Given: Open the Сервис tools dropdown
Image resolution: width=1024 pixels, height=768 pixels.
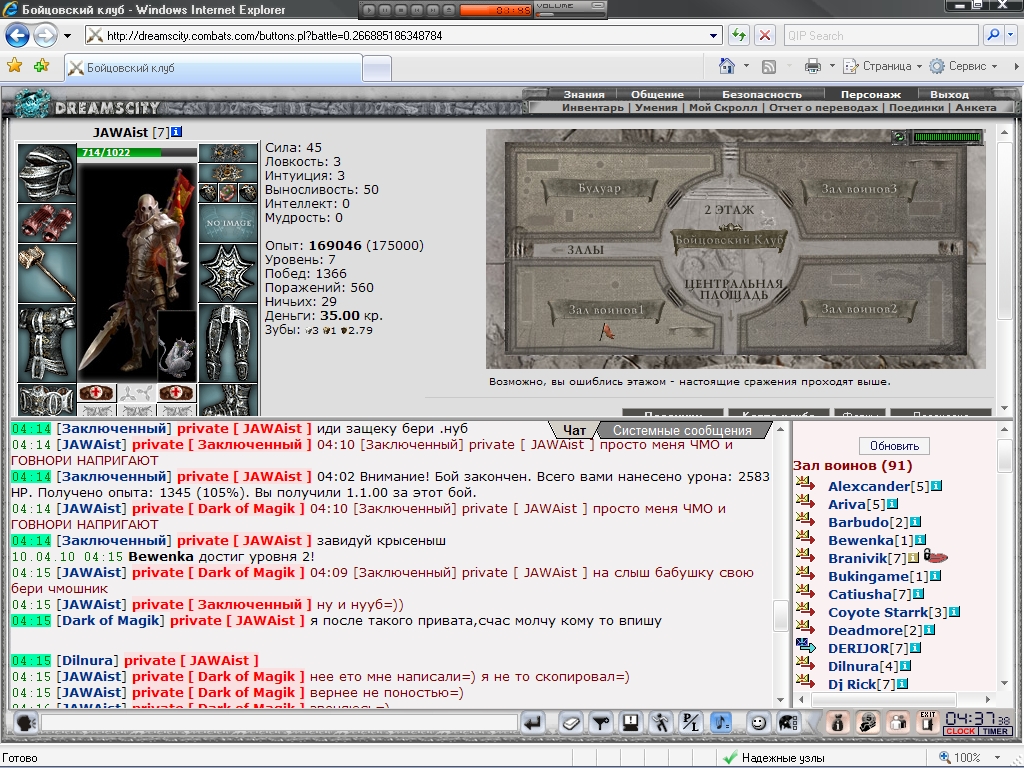Looking at the screenshot, I should pos(965,66).
